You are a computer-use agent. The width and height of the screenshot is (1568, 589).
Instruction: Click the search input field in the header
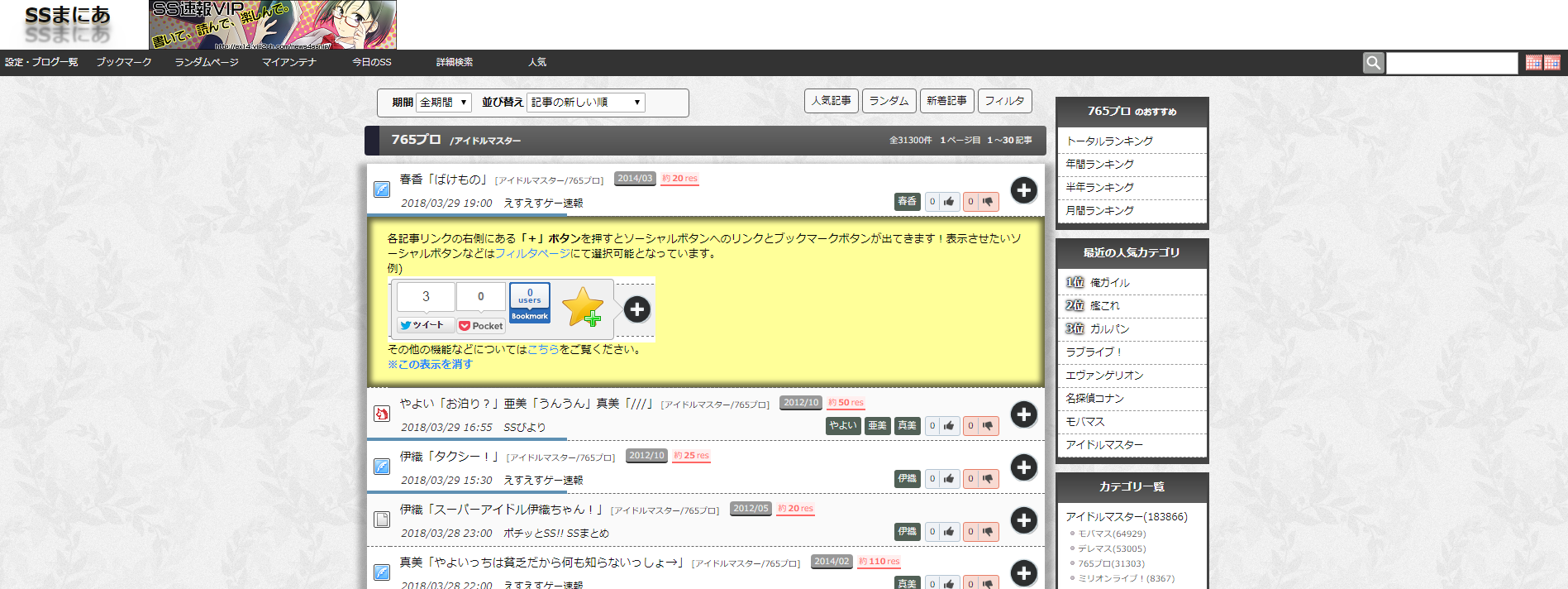tap(1451, 63)
